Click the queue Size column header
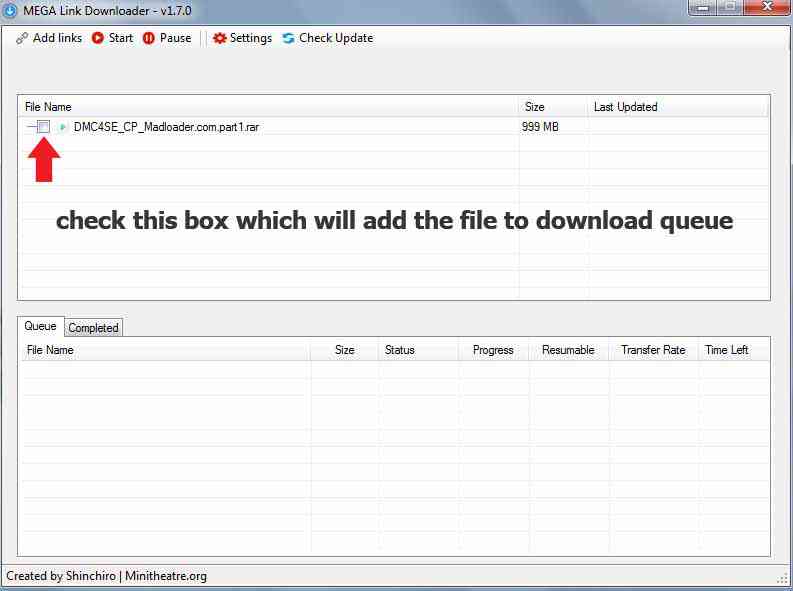793x591 pixels. [x=344, y=350]
